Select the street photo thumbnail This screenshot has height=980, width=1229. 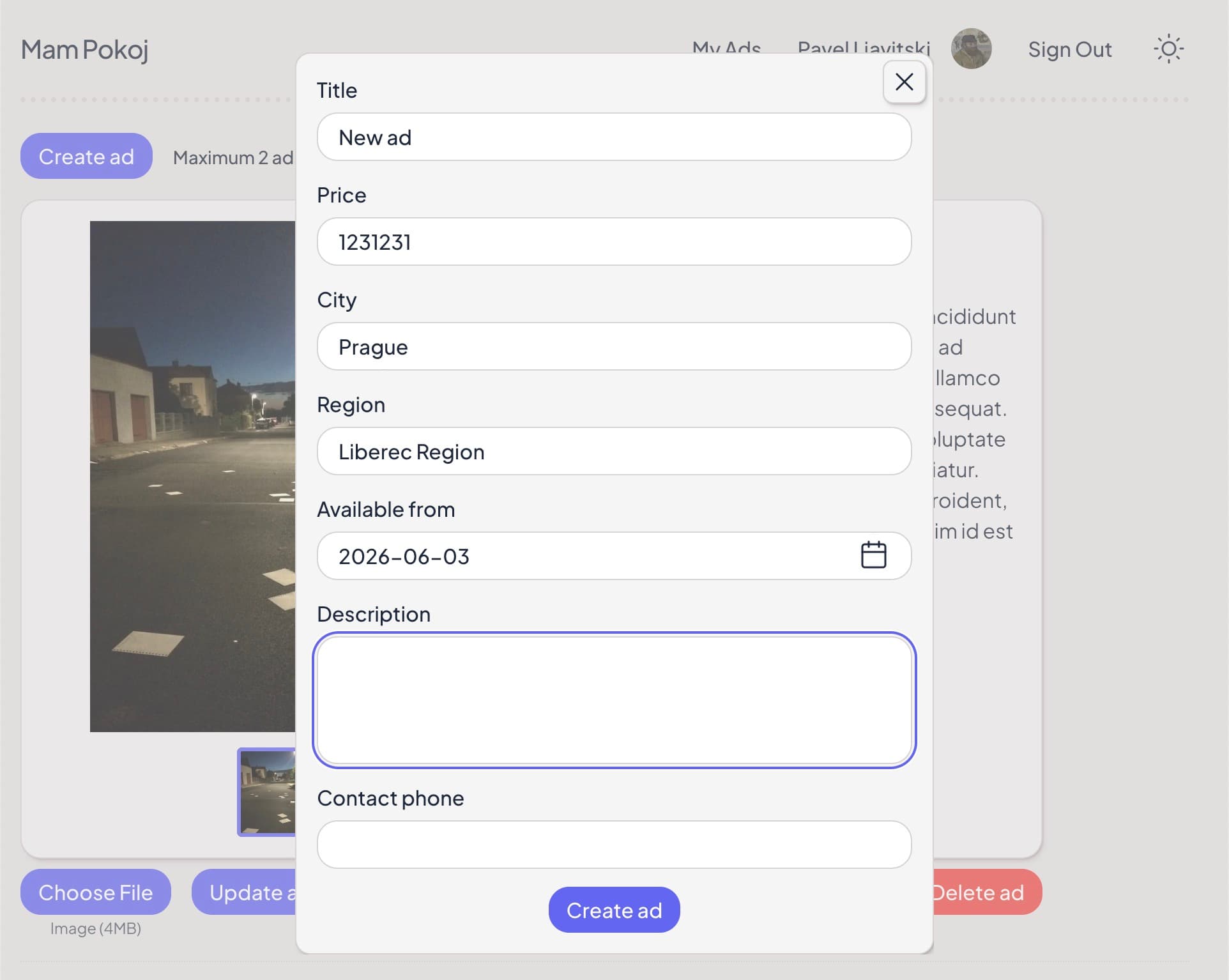click(267, 792)
